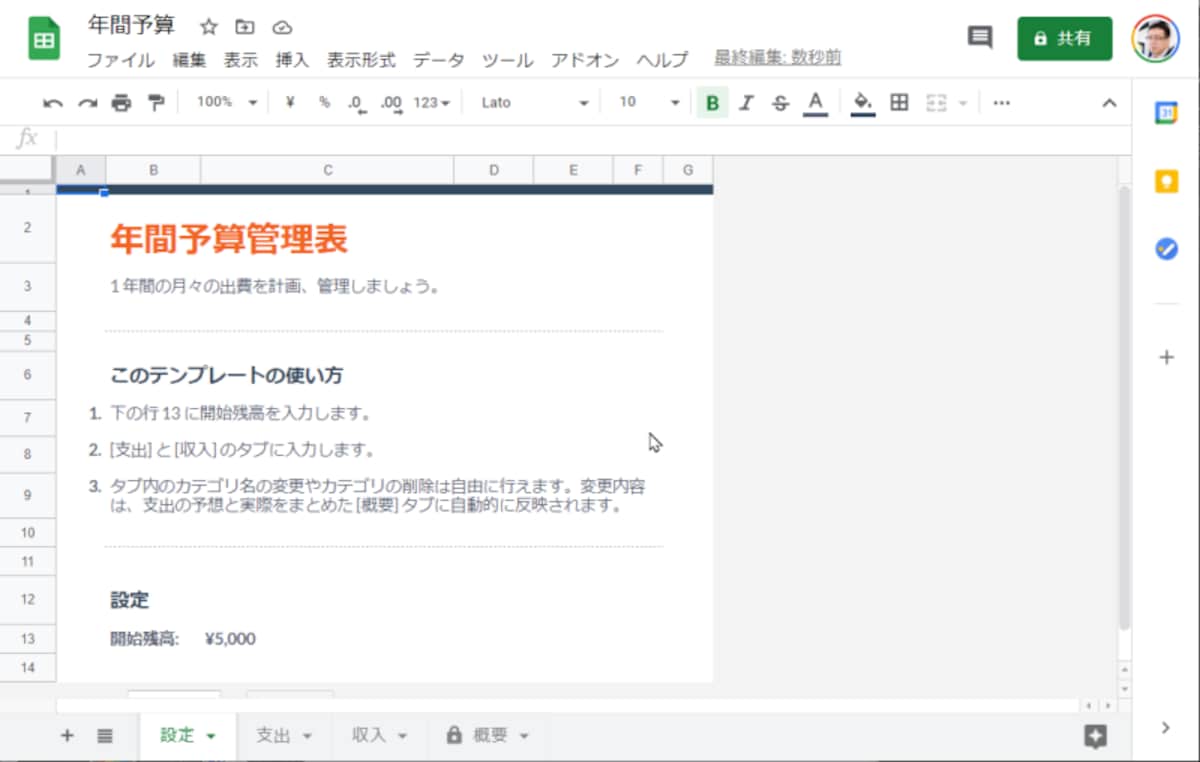Screen dimensions: 1200x762
Task: Move the document with the folder icon
Action: click(245, 27)
